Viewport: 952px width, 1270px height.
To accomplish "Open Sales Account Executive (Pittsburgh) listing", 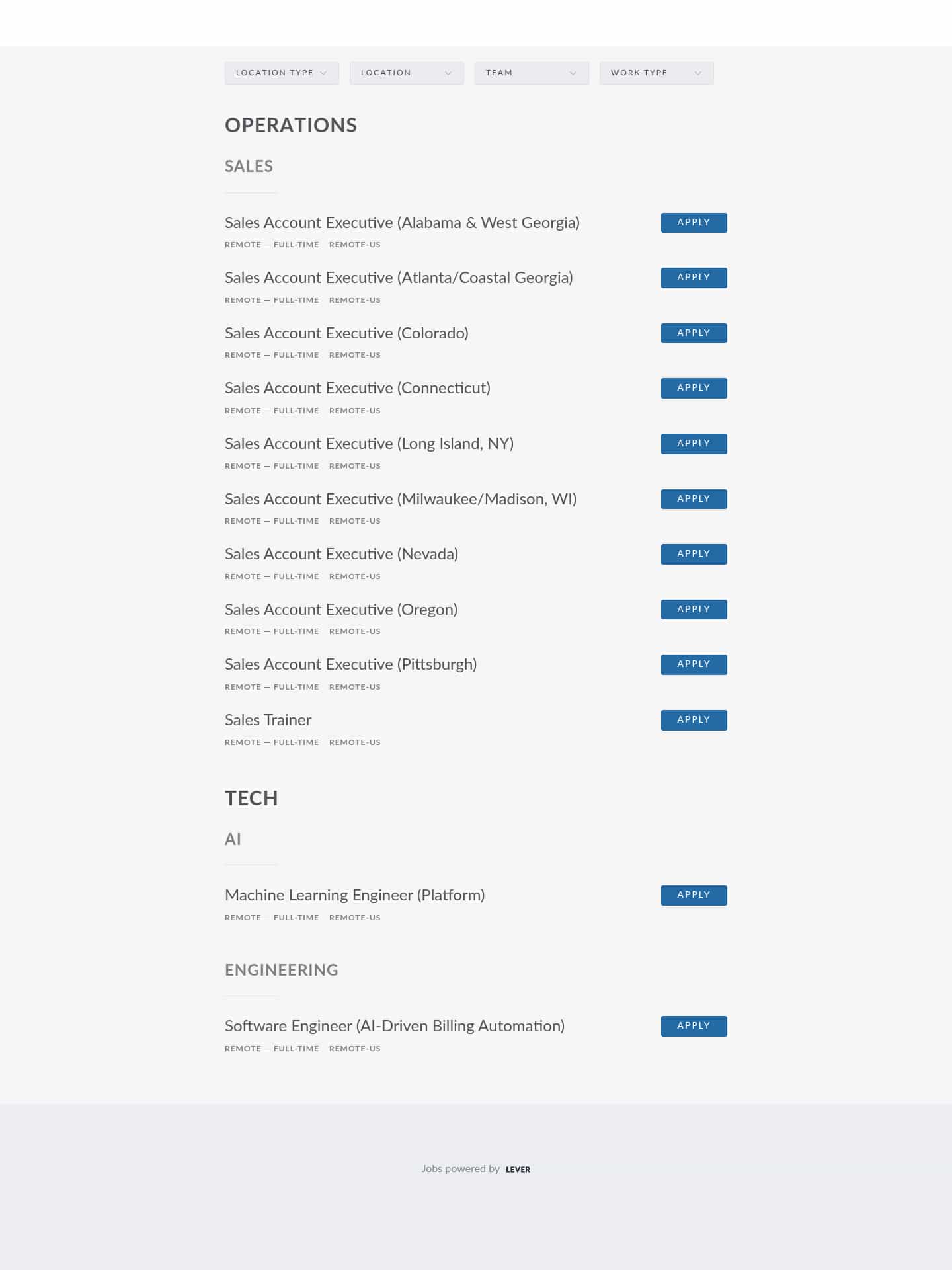I will (350, 664).
